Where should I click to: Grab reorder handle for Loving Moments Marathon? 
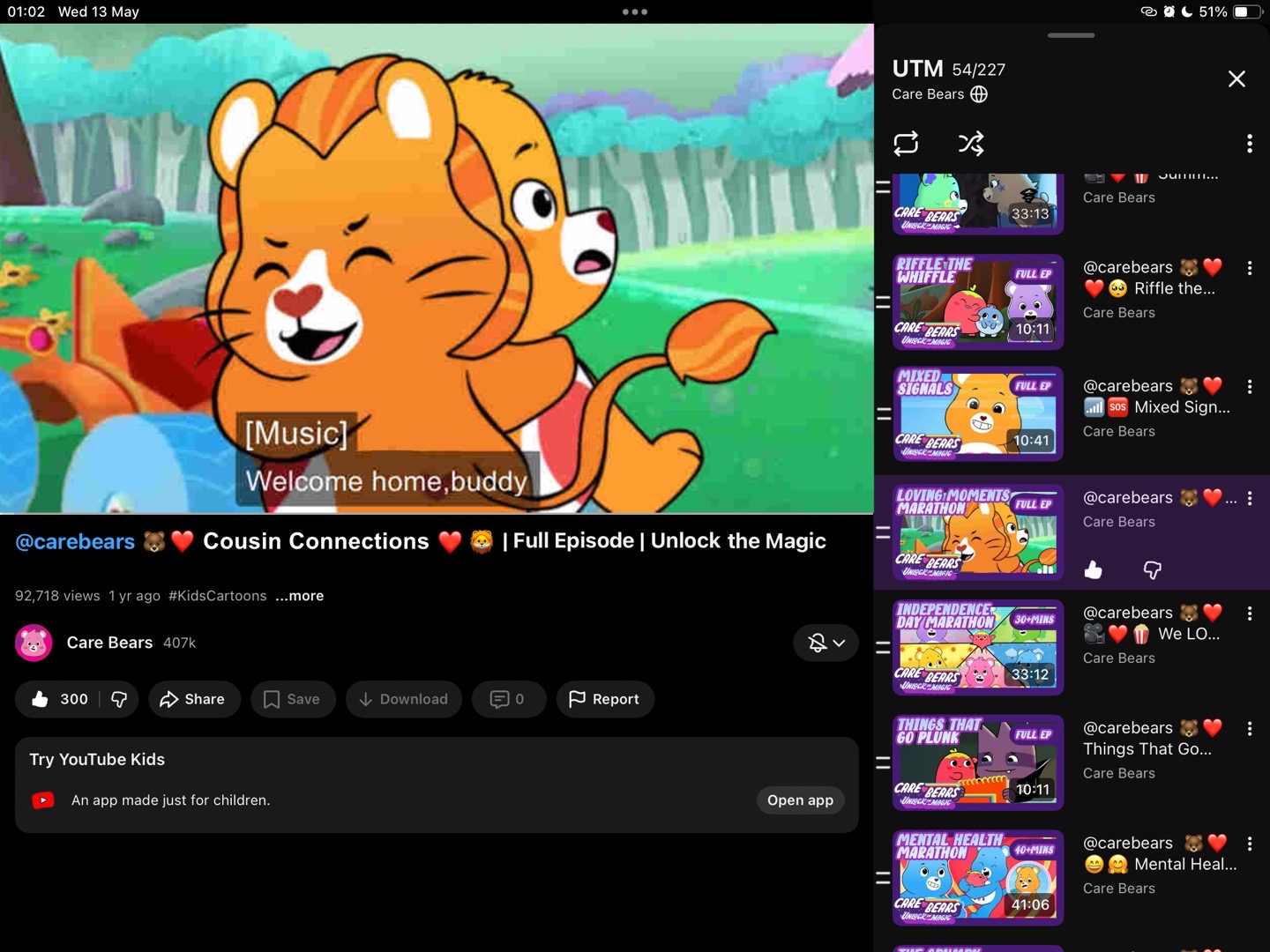pyautogui.click(x=883, y=532)
